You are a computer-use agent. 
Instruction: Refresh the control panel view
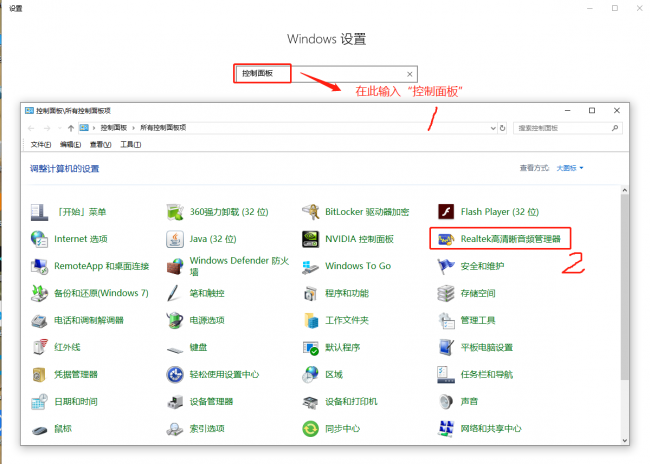502,128
